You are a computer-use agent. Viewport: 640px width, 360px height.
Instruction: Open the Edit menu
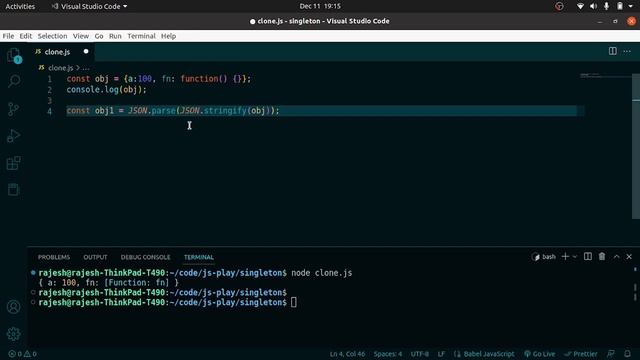[25, 36]
